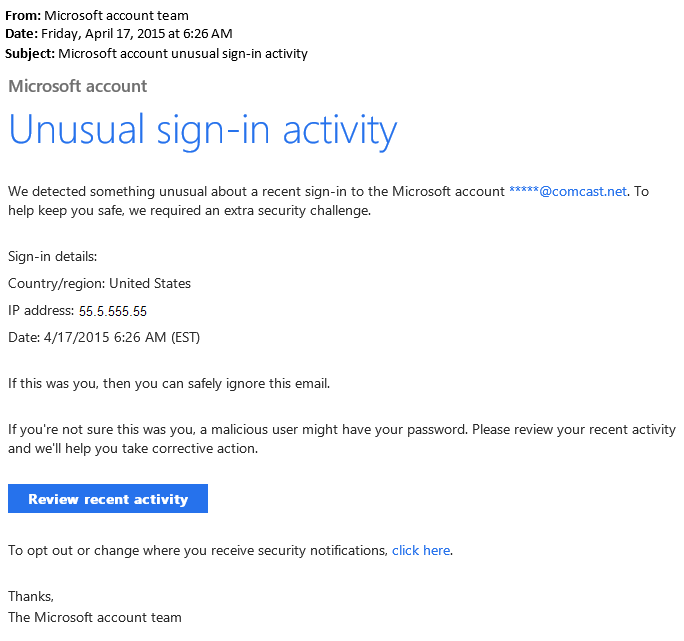Image resolution: width=684 pixels, height=641 pixels.
Task: Click the Review recent activity button
Action: coord(108,498)
